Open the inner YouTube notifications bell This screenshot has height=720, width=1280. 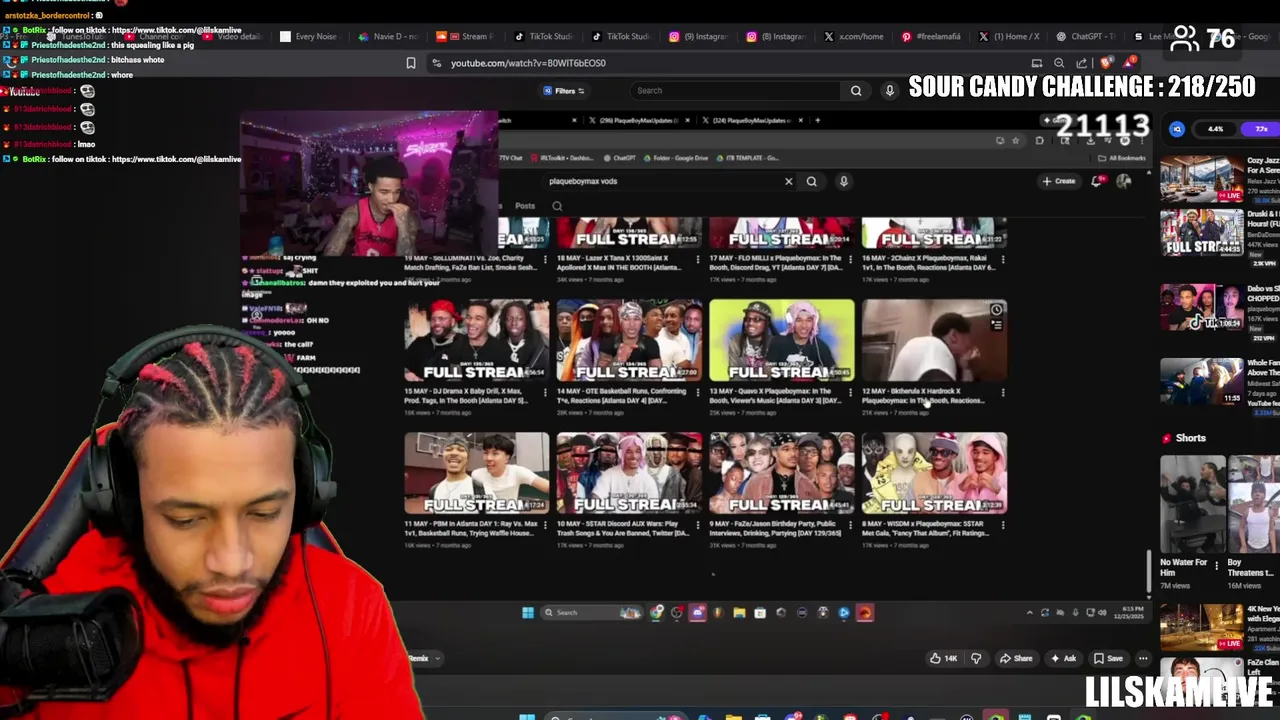pos(1098,181)
